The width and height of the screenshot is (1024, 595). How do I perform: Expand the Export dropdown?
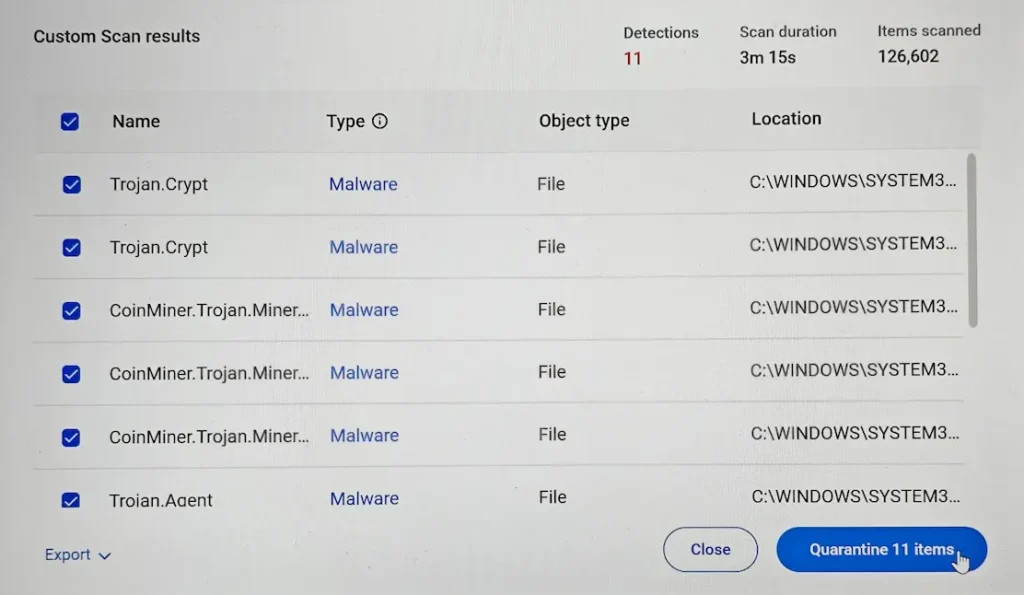(x=77, y=554)
